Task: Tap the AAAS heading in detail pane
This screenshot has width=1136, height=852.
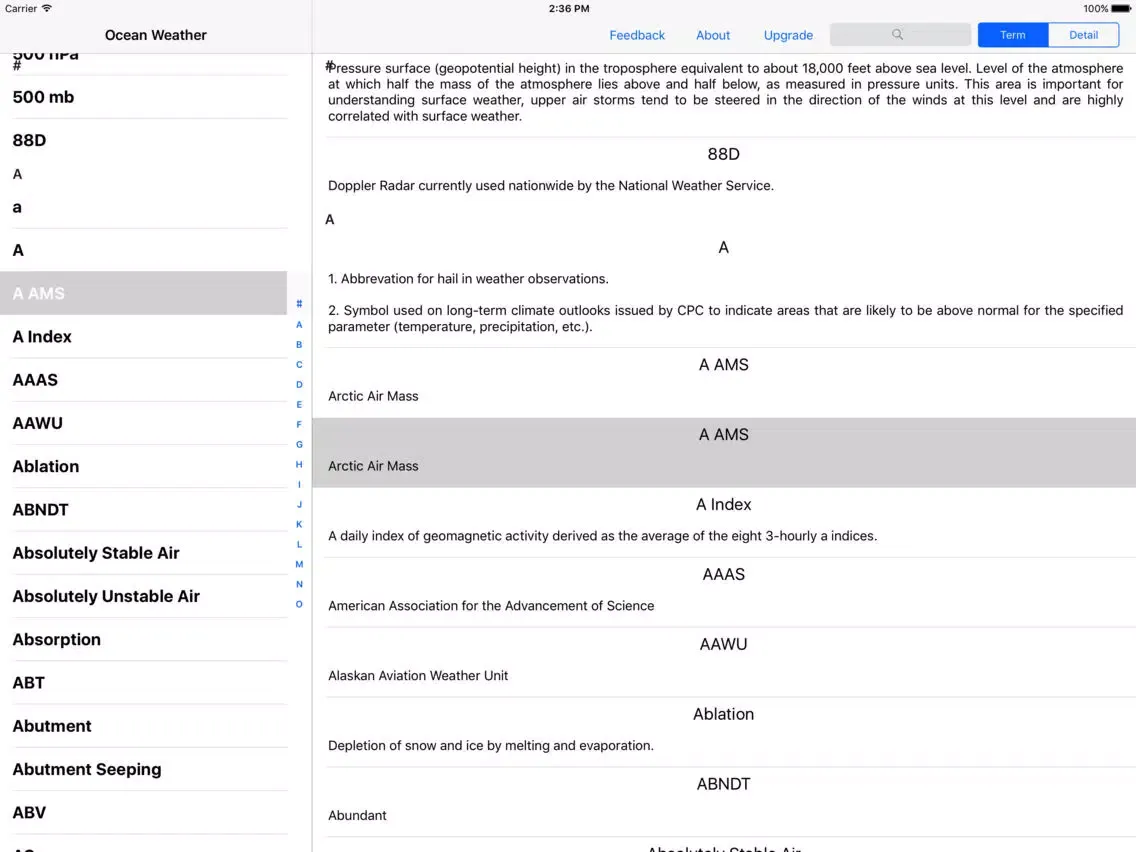Action: pyautogui.click(x=723, y=575)
